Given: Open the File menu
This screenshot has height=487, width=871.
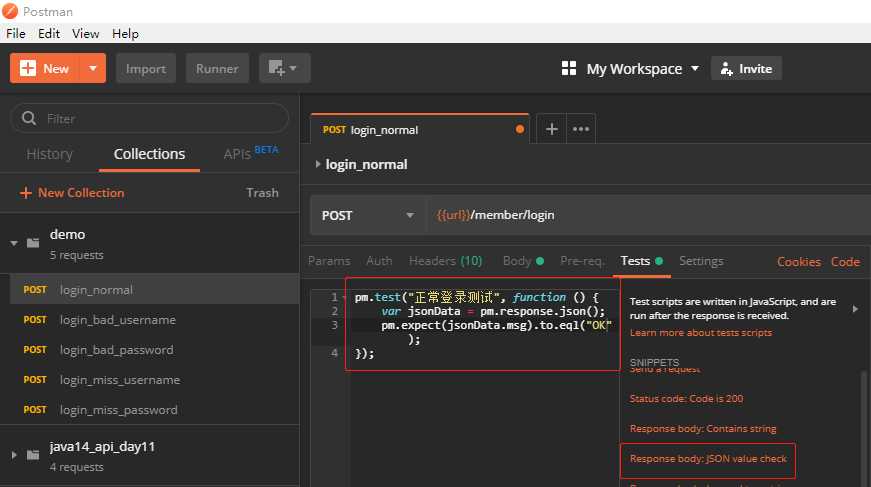Looking at the screenshot, I should pyautogui.click(x=16, y=33).
